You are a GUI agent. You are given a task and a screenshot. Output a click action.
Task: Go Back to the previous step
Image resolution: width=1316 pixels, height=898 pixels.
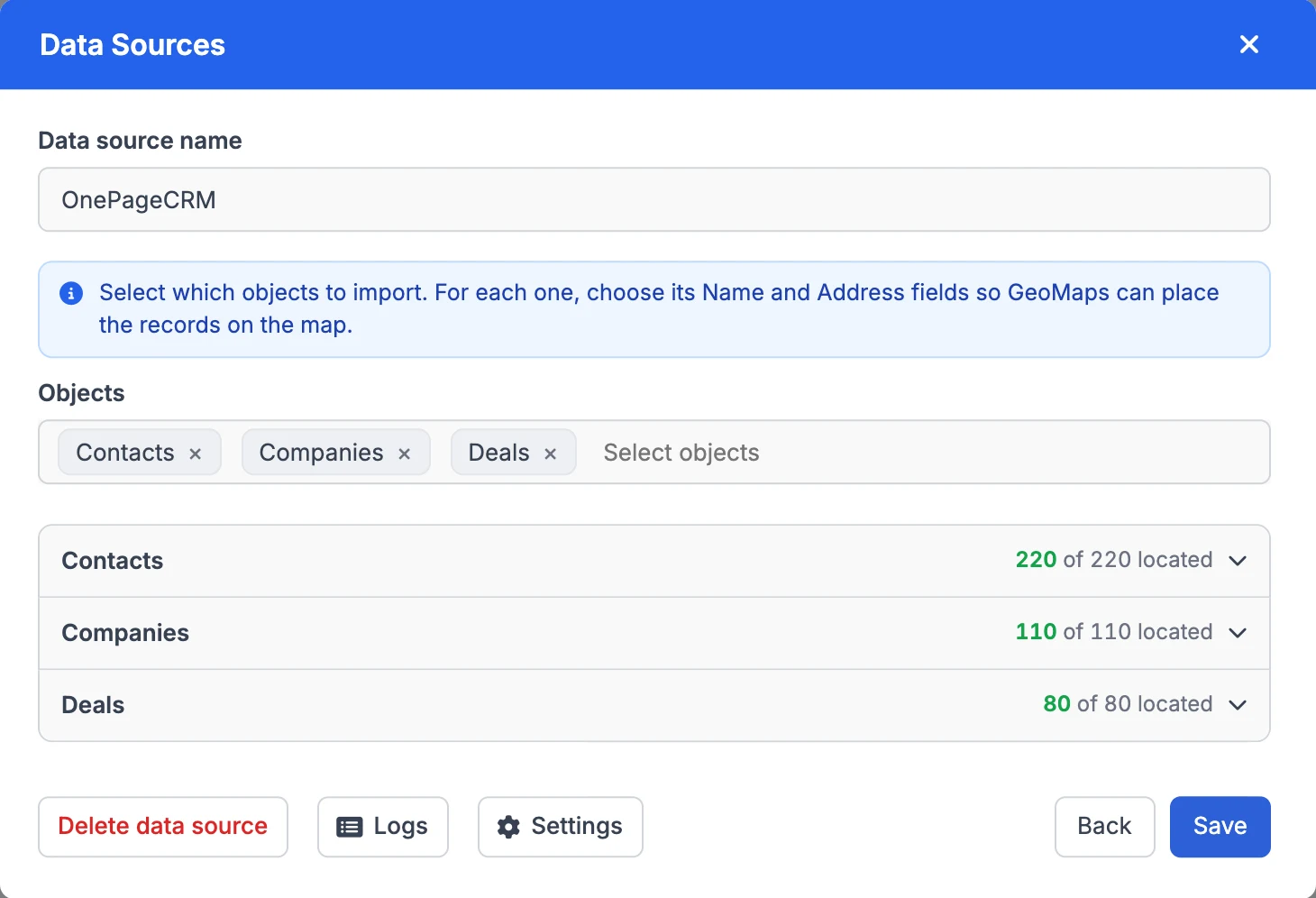click(x=1104, y=826)
